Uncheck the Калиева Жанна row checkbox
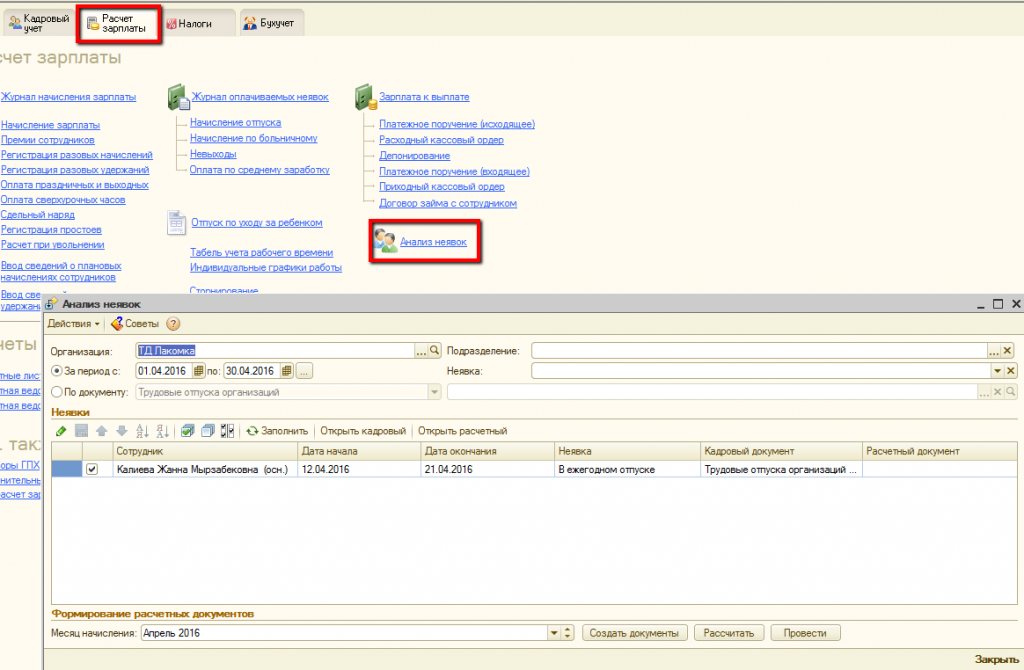 click(x=93, y=469)
